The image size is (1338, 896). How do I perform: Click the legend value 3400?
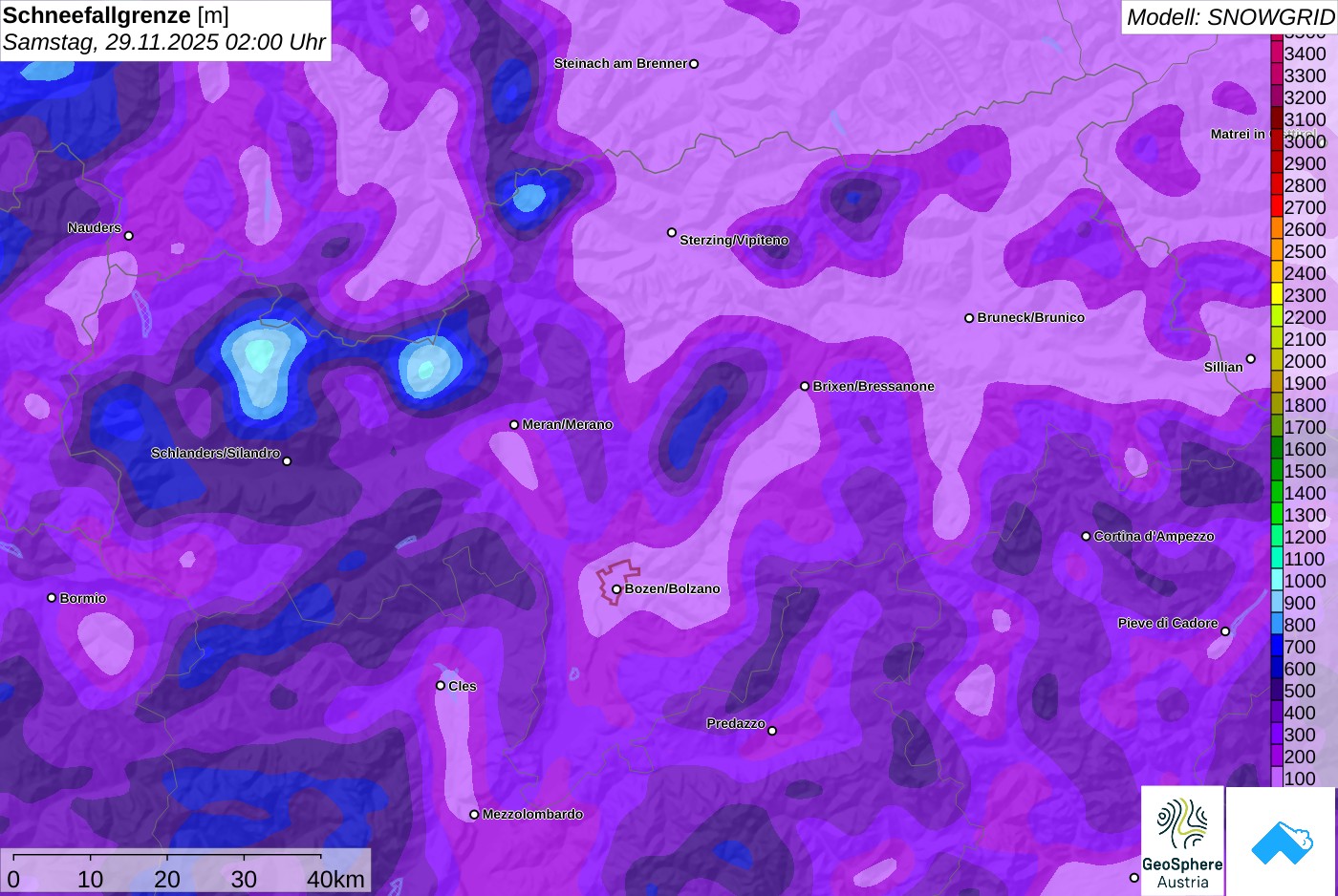tap(1306, 53)
